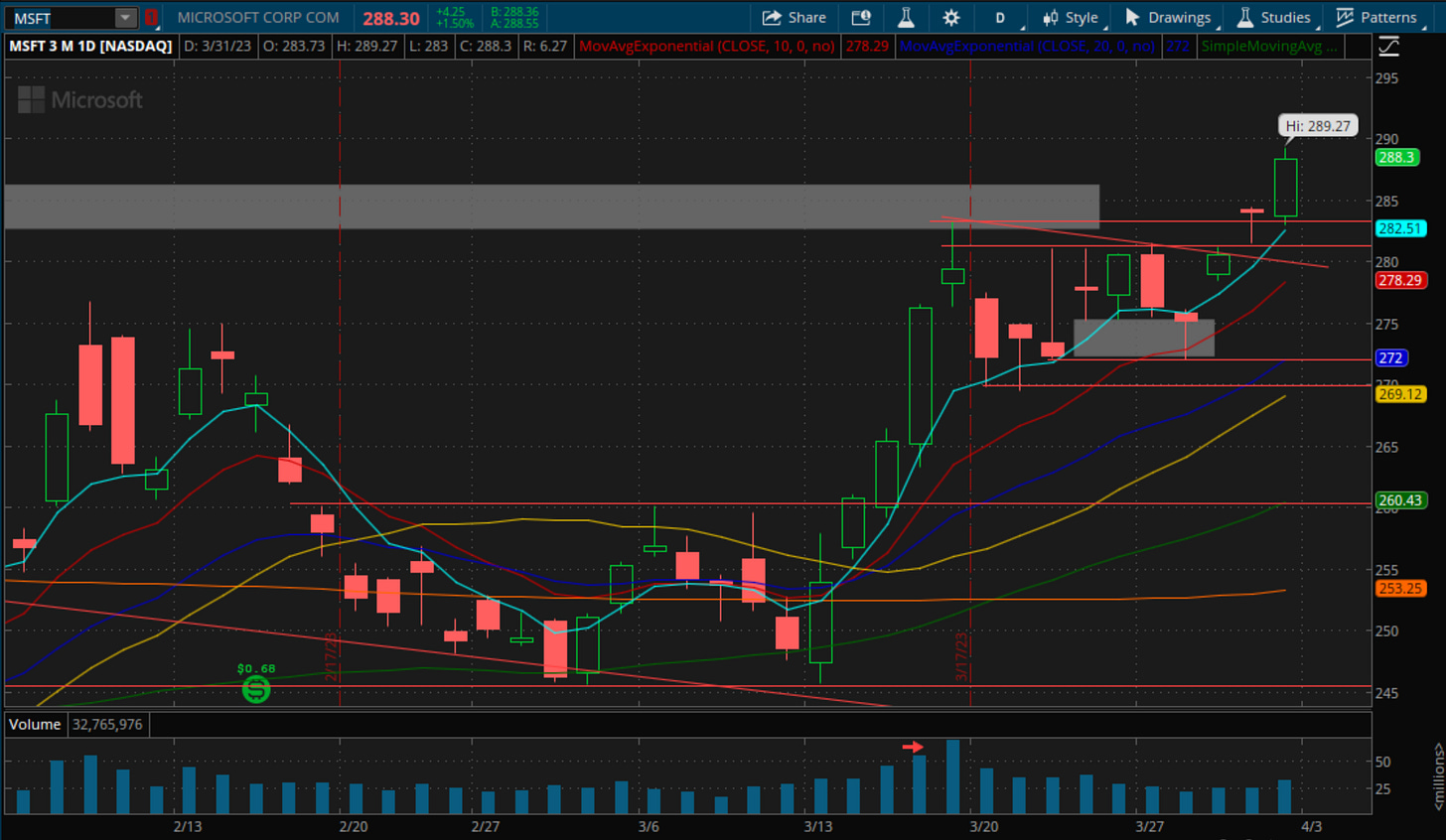Viewport: 1446px width, 840px height.
Task: Click the 3/20 date axis label
Action: coord(983,826)
